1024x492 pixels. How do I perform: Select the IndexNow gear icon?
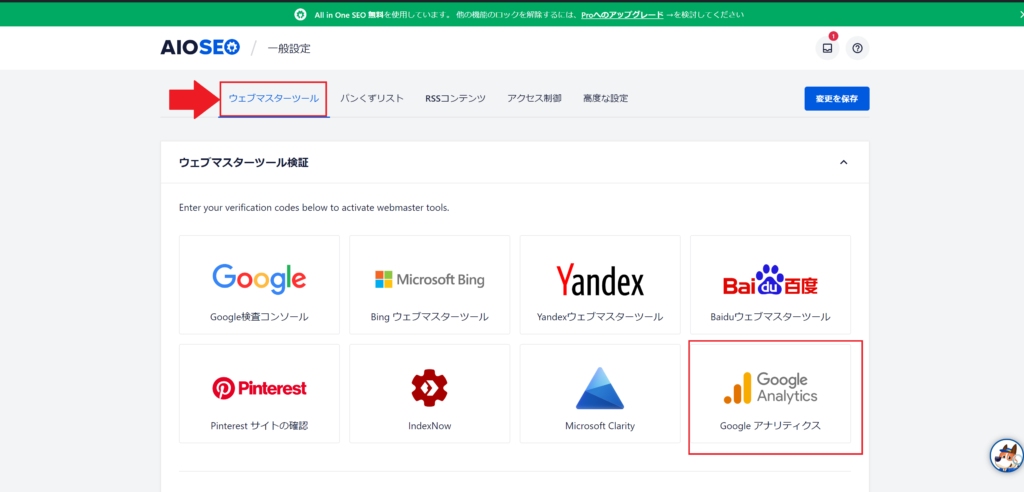tap(430, 388)
